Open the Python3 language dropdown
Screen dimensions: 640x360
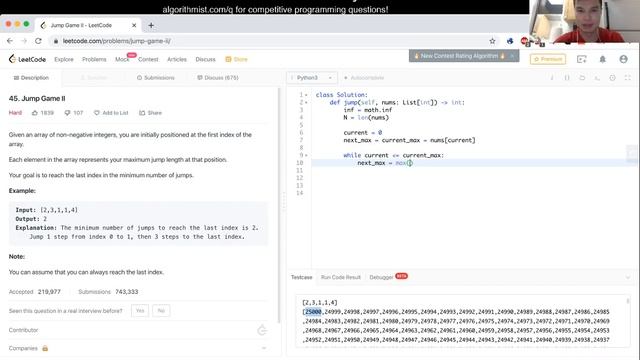312,78
